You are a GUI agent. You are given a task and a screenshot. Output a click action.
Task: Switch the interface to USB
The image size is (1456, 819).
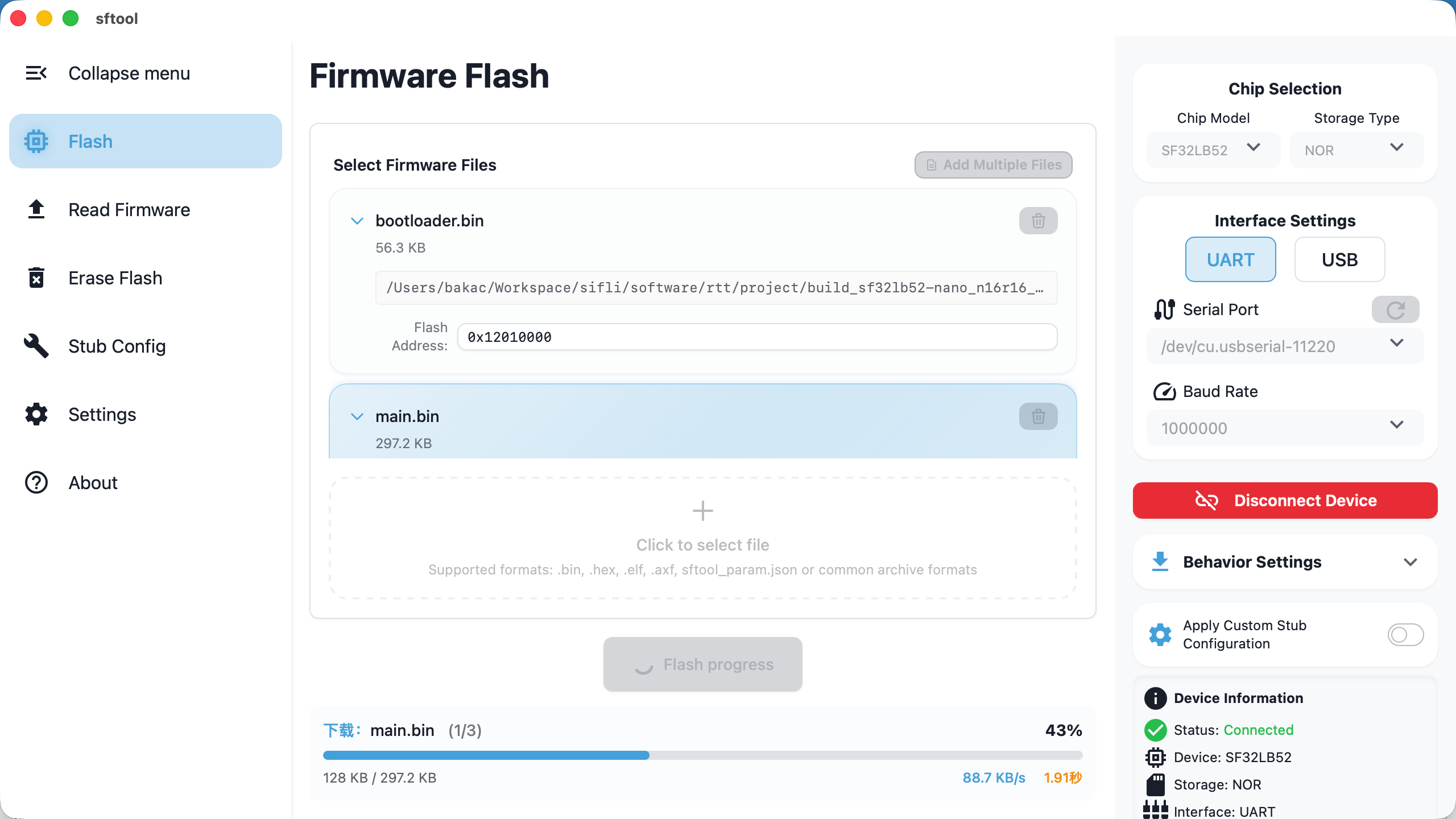1339,260
